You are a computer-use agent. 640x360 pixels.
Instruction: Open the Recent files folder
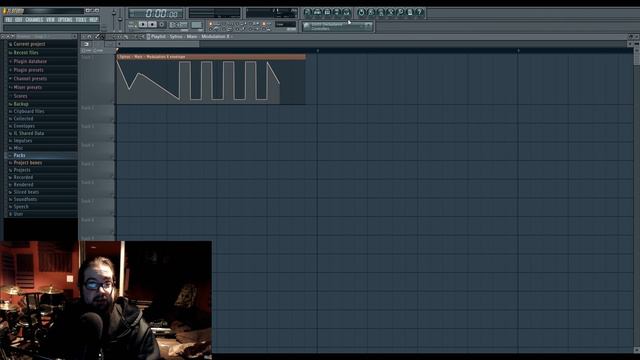pos(41,53)
